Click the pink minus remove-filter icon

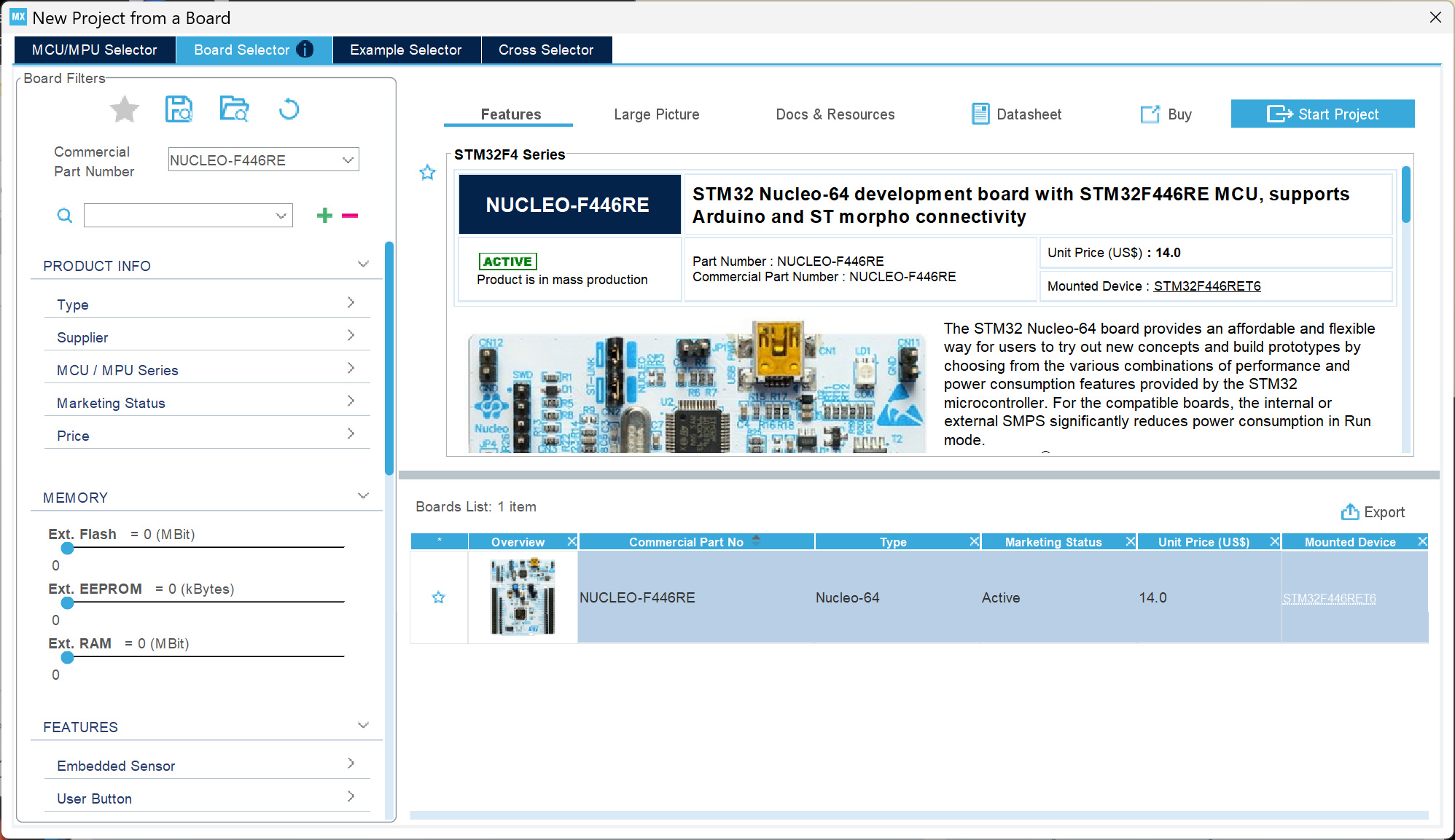(350, 215)
